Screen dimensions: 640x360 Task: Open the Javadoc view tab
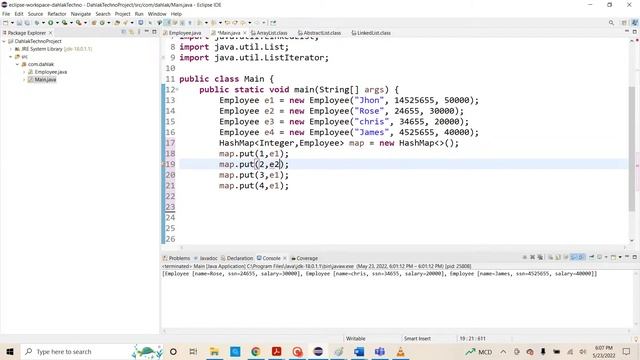click(x=206, y=258)
